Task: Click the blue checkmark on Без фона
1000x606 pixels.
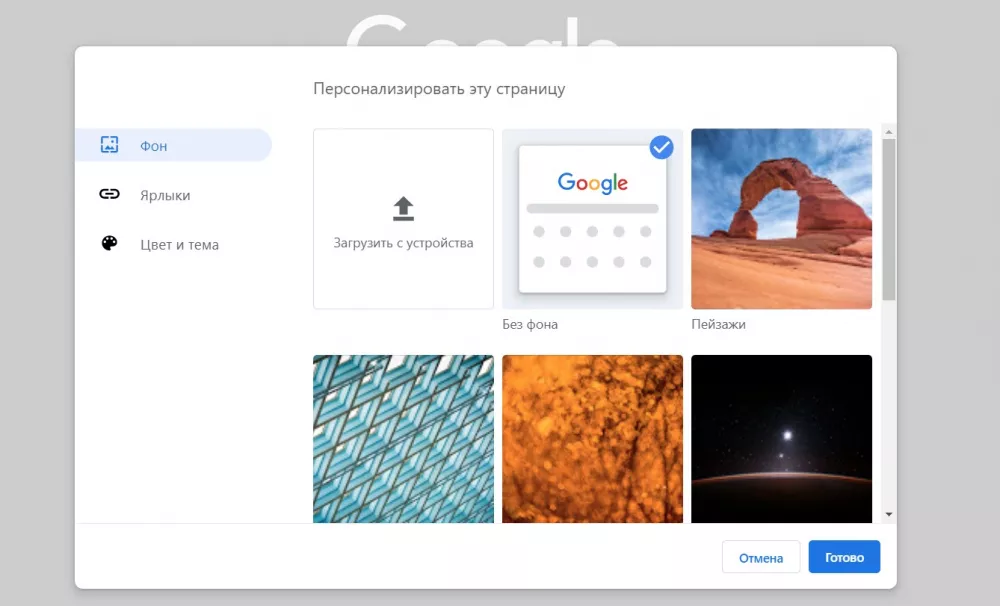Action: coord(661,148)
